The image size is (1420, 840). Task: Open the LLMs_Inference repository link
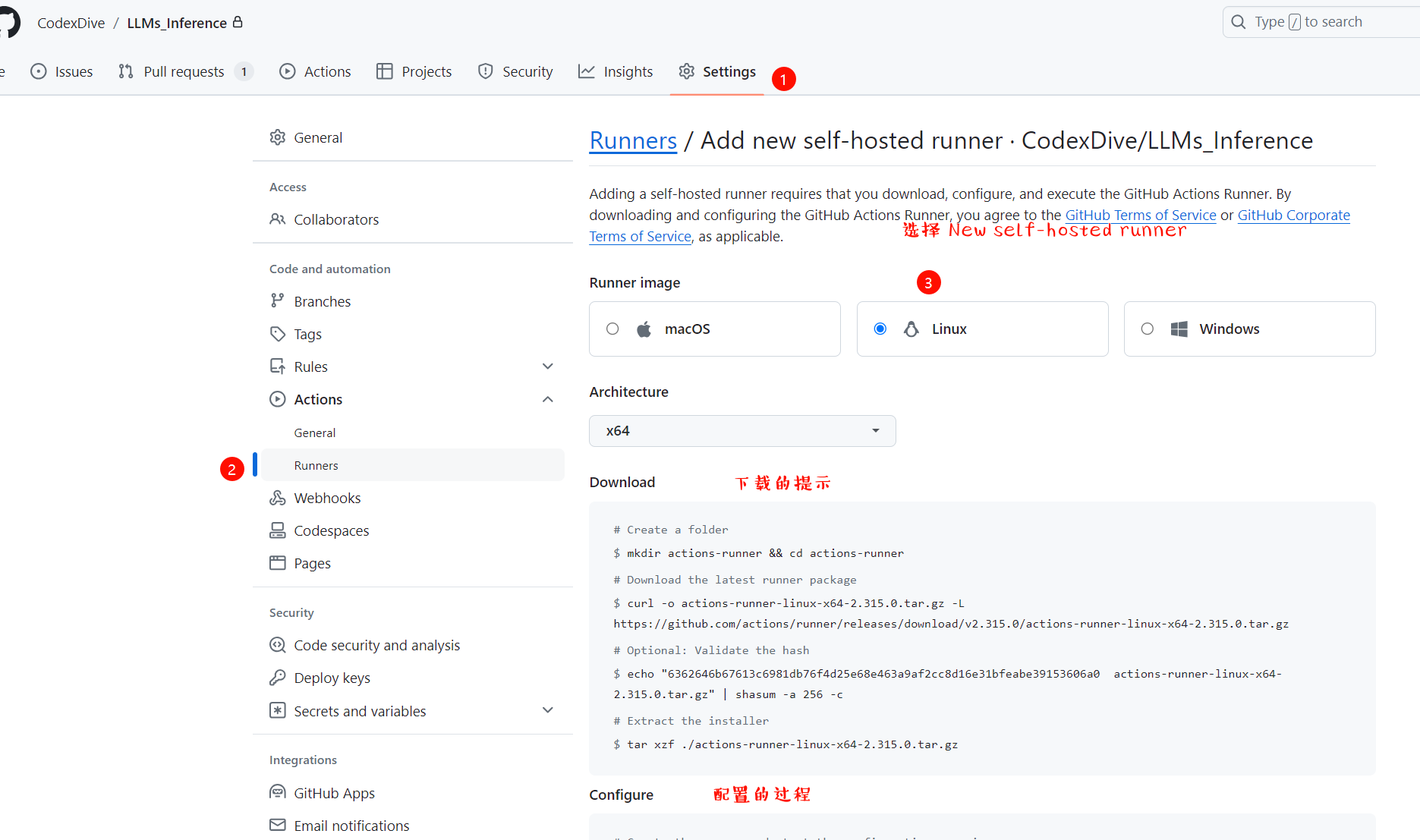tap(177, 23)
